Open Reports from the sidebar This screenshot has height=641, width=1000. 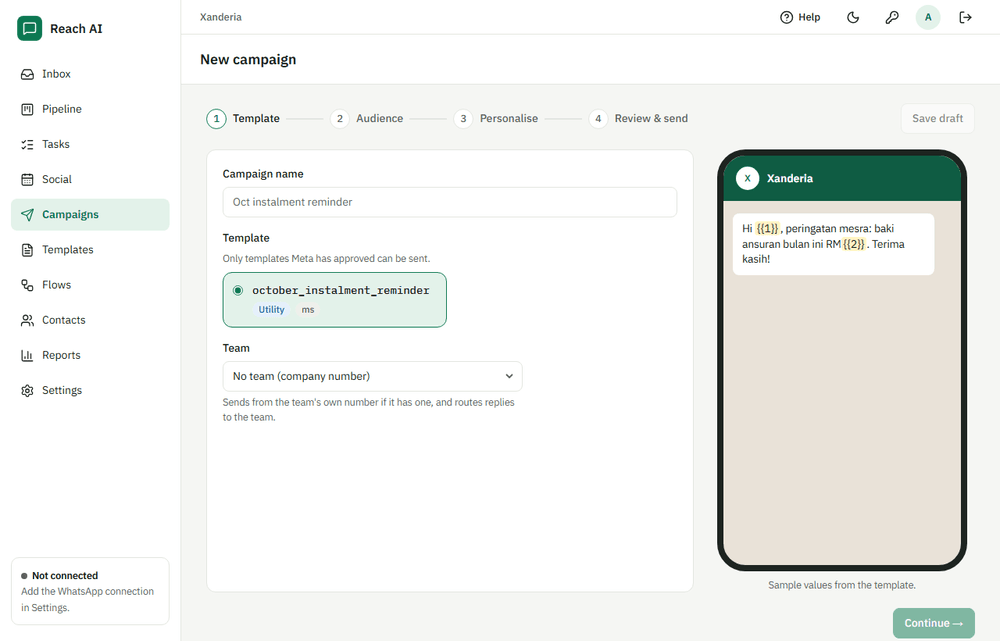click(90, 355)
